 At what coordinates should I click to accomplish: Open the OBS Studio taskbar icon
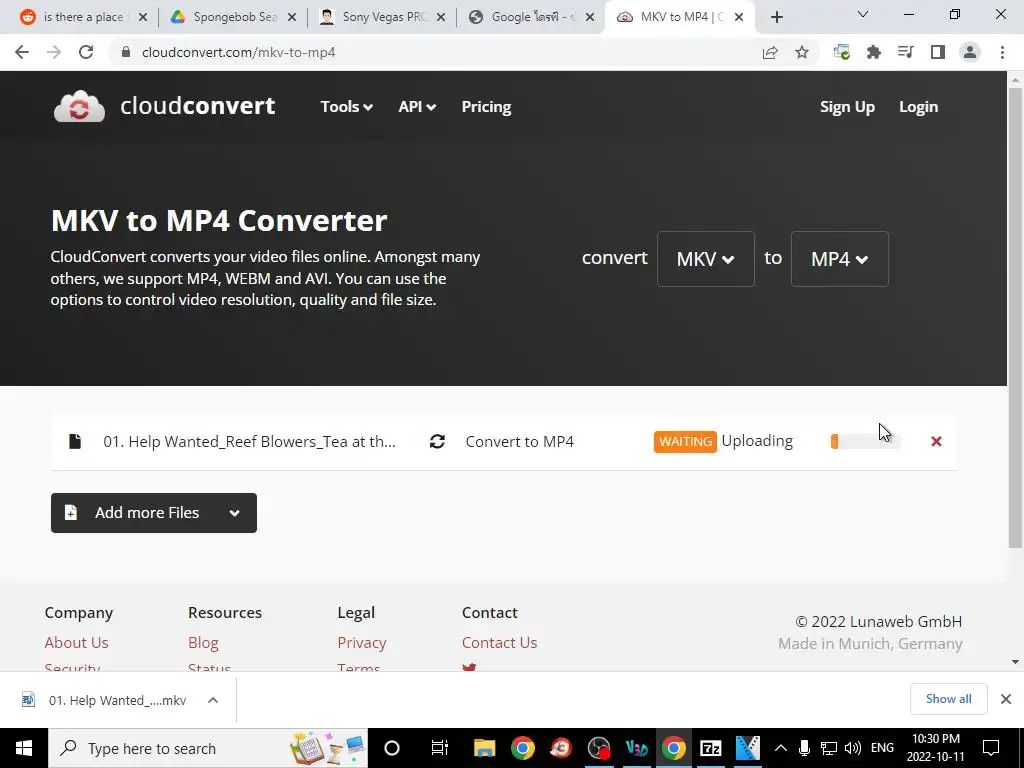[598, 748]
